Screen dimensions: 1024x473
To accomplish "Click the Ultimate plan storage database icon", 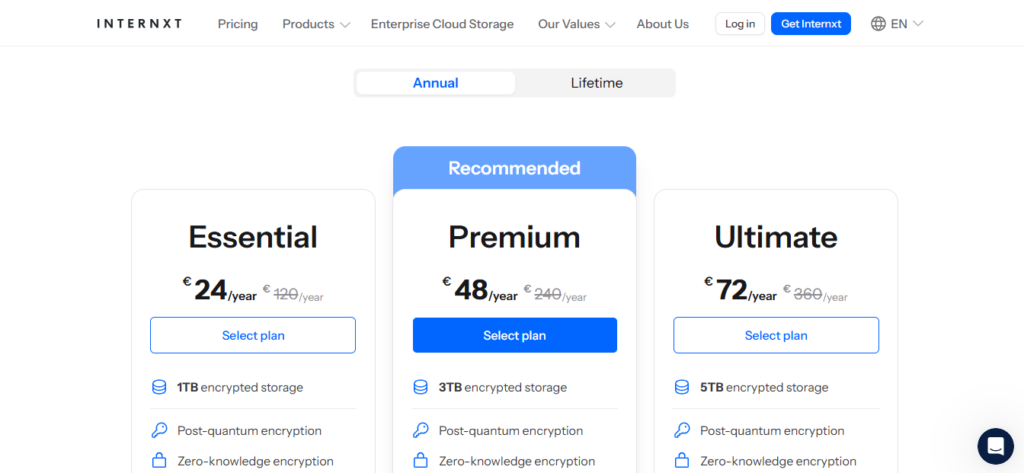I will click(x=682, y=387).
